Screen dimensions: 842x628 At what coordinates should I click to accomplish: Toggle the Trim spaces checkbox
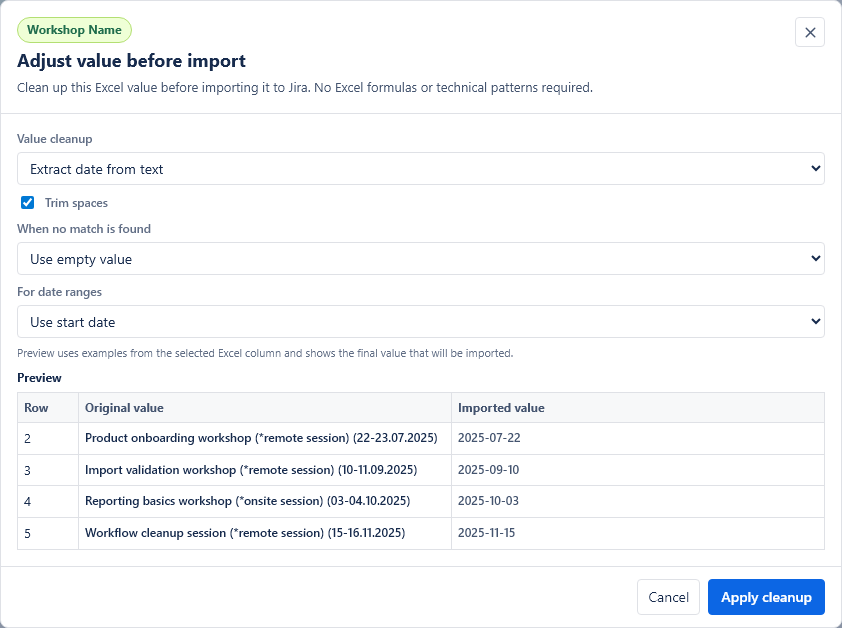[x=27, y=203]
